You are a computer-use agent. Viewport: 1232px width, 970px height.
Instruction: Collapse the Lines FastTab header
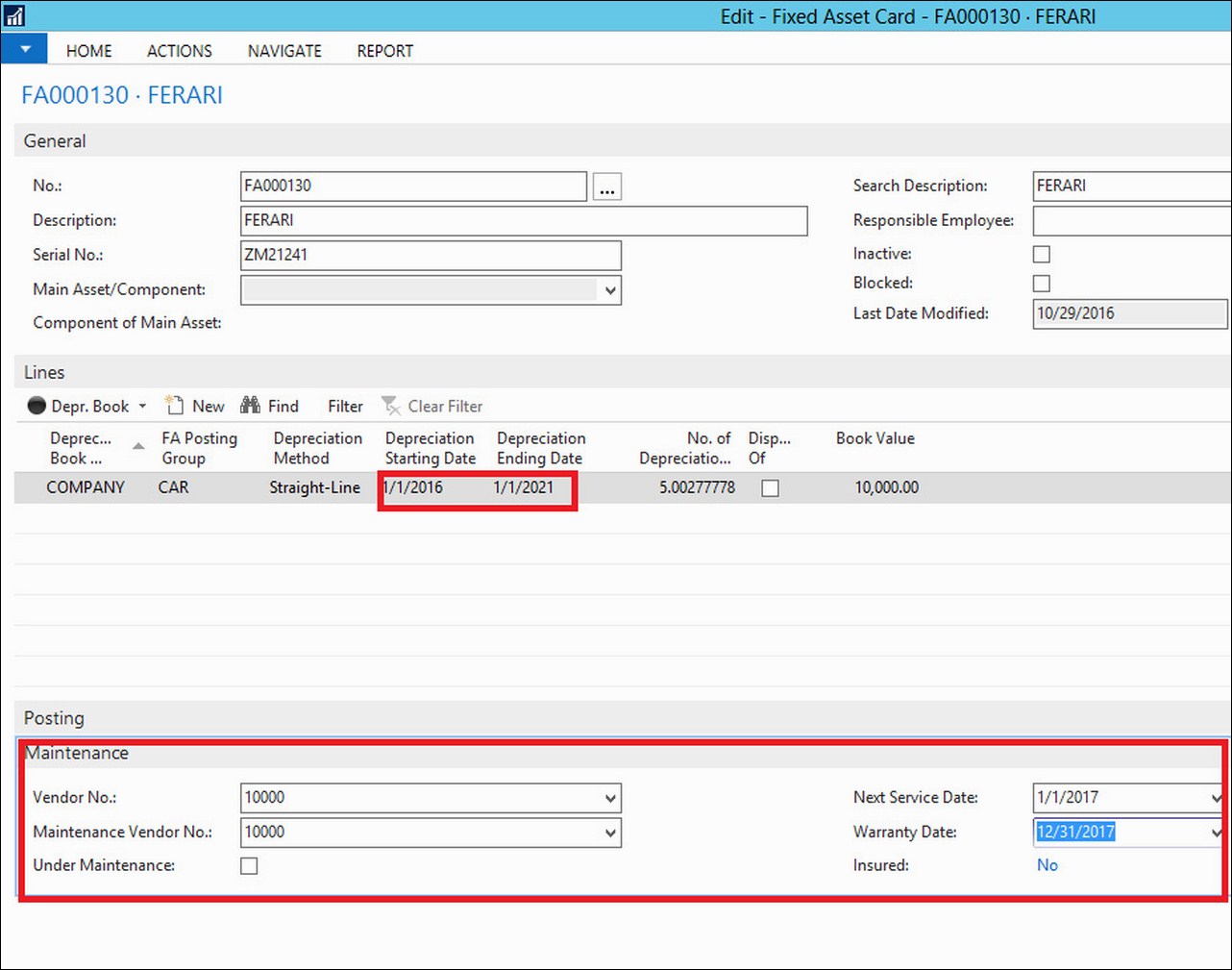tap(623, 372)
